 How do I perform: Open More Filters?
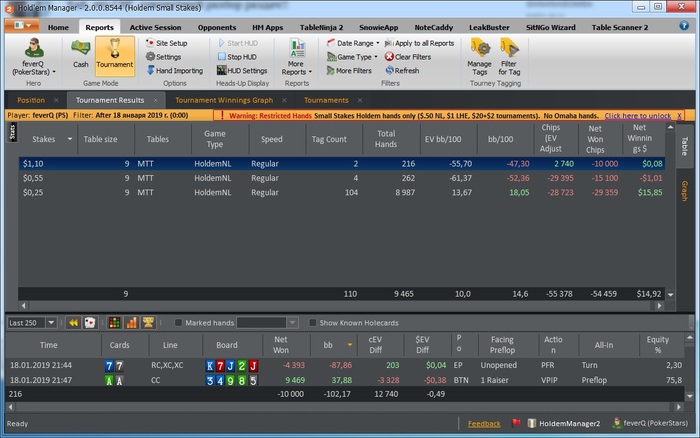pyautogui.click(x=349, y=71)
